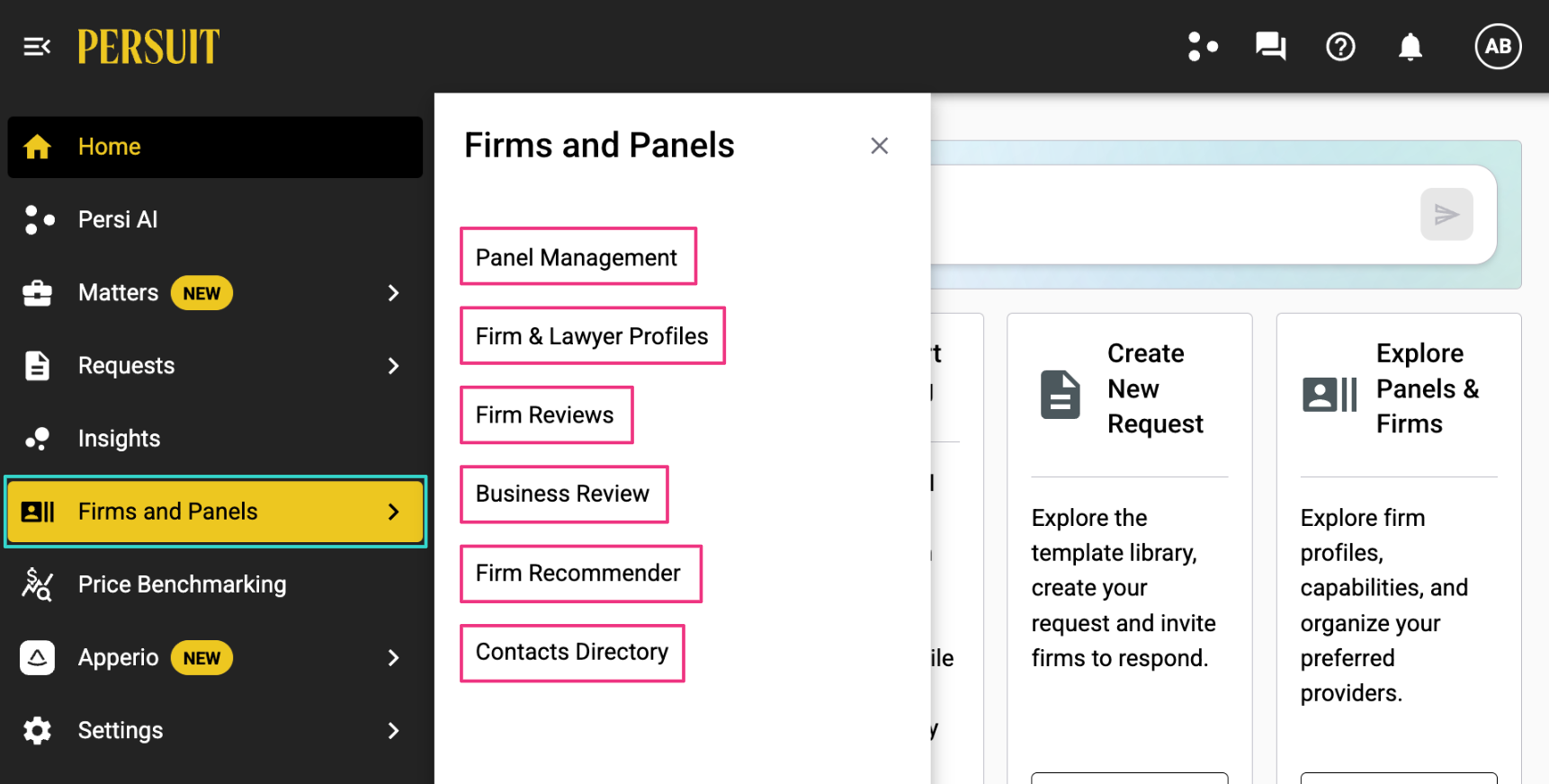Click the Persi AI prompt input field

pos(1169,214)
